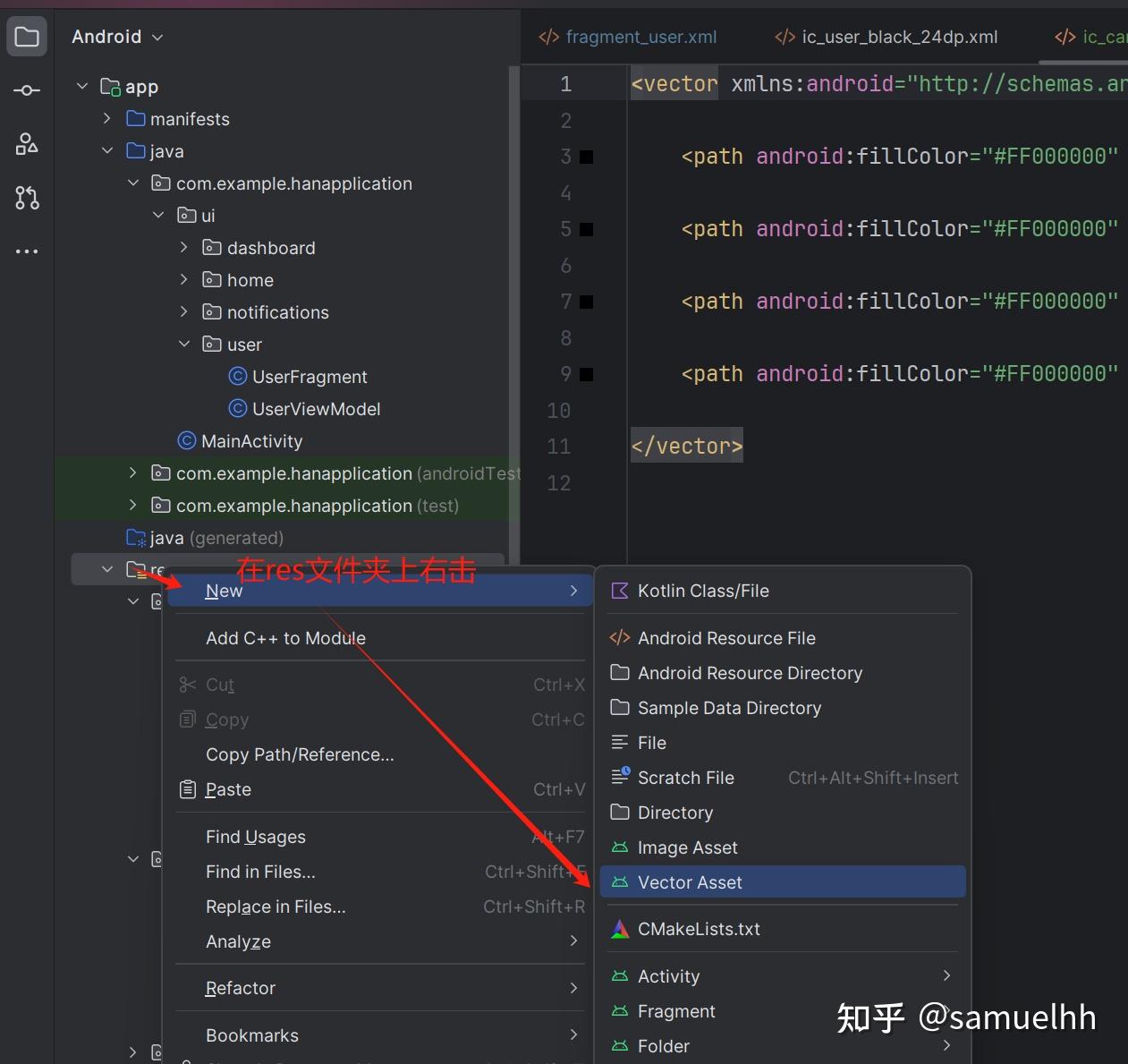Click the Pull Requests sidebar icon
Screen dimensions: 1128x1064
click(x=26, y=198)
